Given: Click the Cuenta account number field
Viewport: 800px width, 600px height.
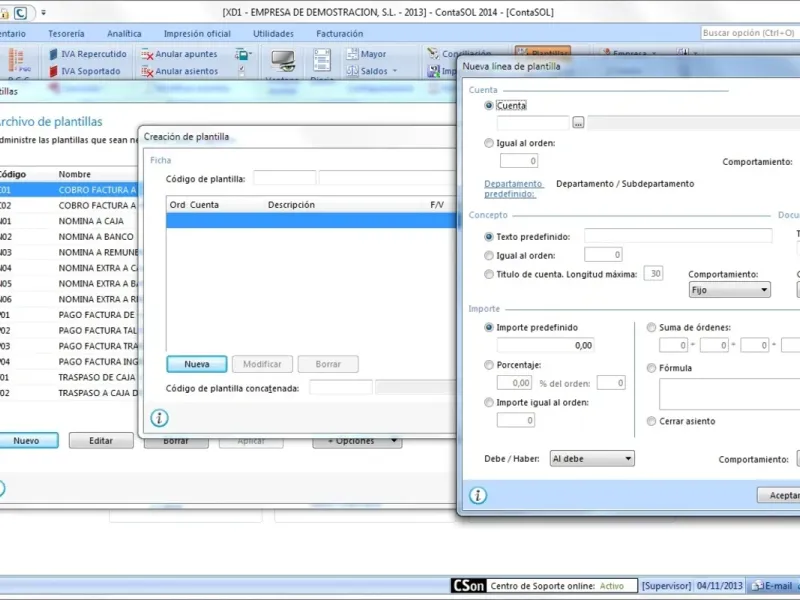Looking at the screenshot, I should (533, 122).
